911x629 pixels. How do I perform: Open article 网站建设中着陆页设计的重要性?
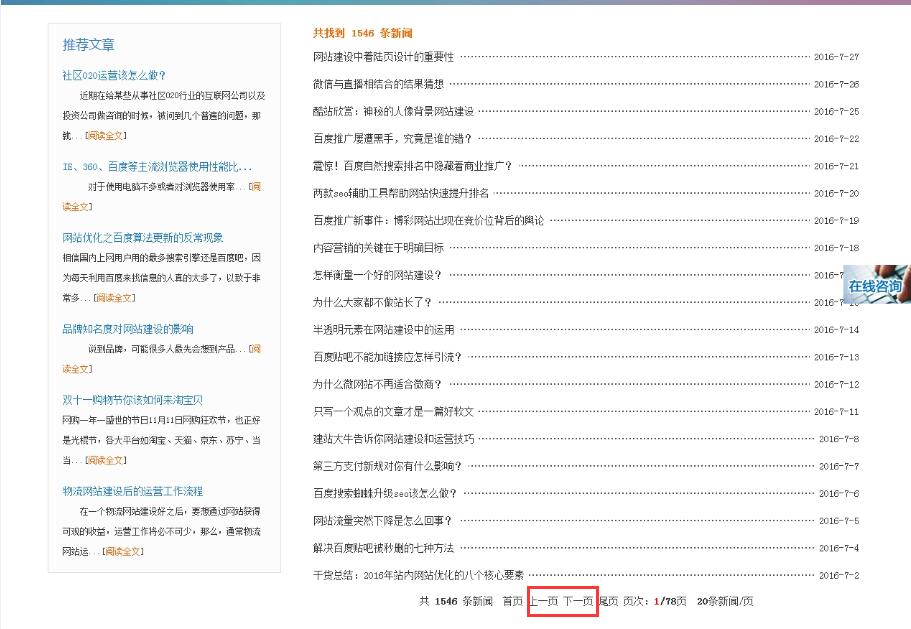pyautogui.click(x=381, y=57)
